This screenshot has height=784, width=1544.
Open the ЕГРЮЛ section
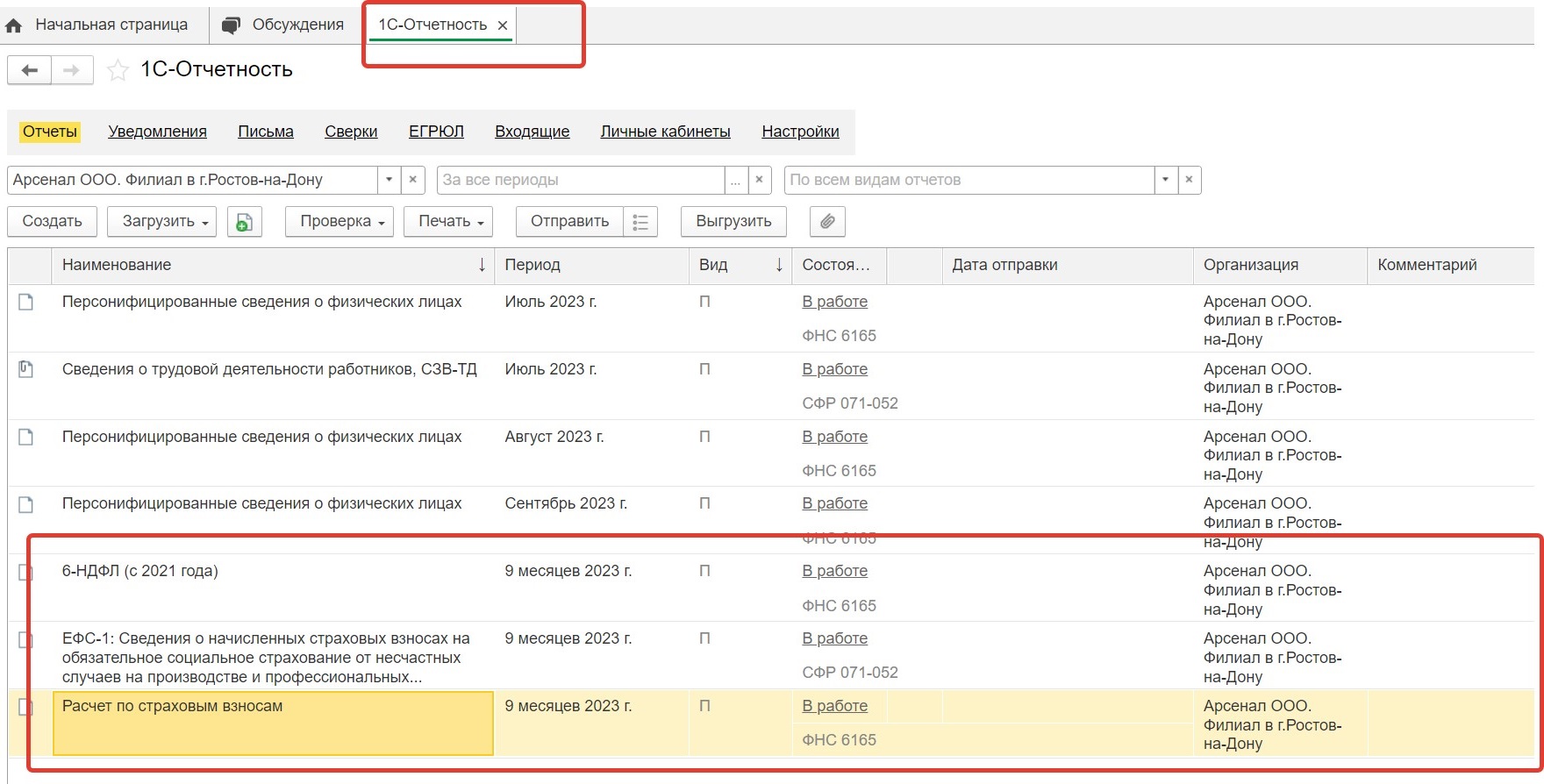(x=436, y=132)
